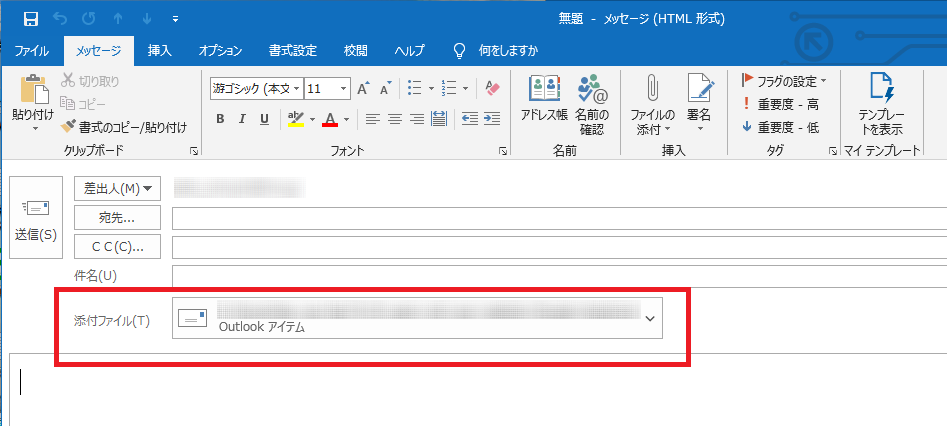
Task: Click the numbered list icon
Action: click(x=448, y=89)
